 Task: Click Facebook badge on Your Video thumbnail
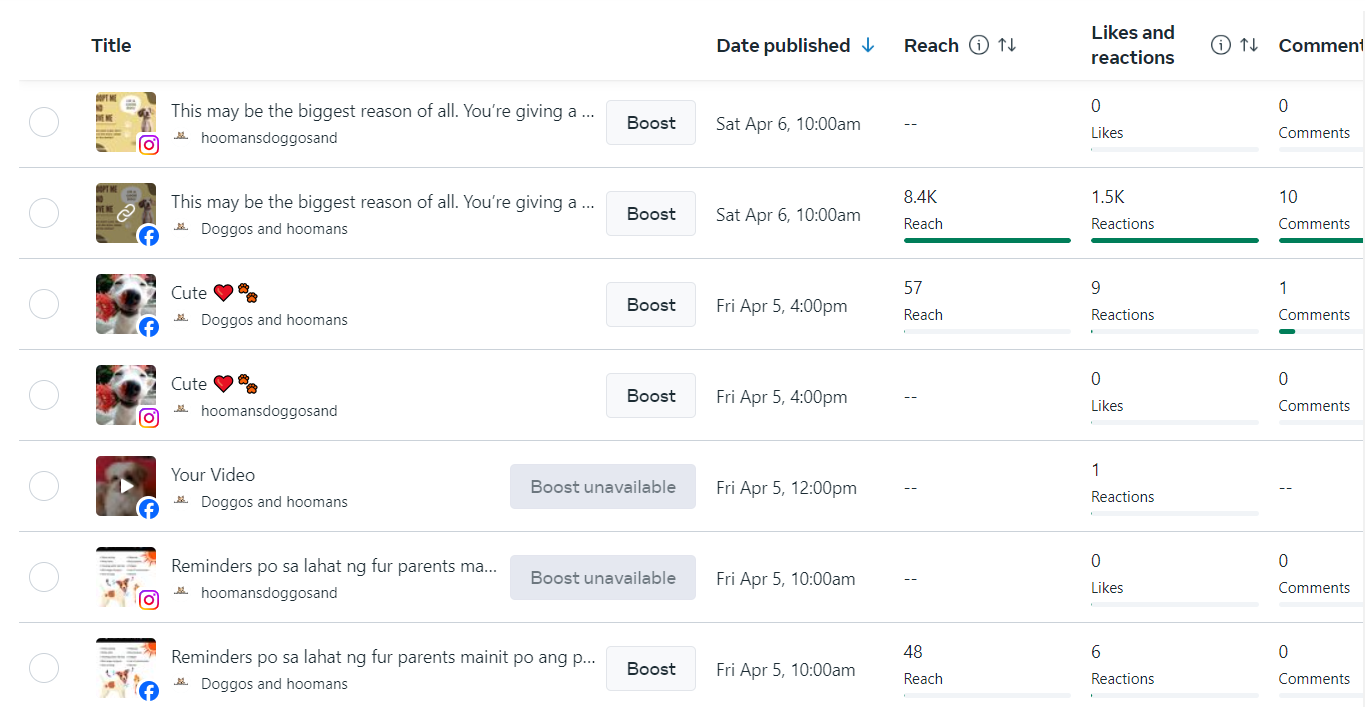149,509
